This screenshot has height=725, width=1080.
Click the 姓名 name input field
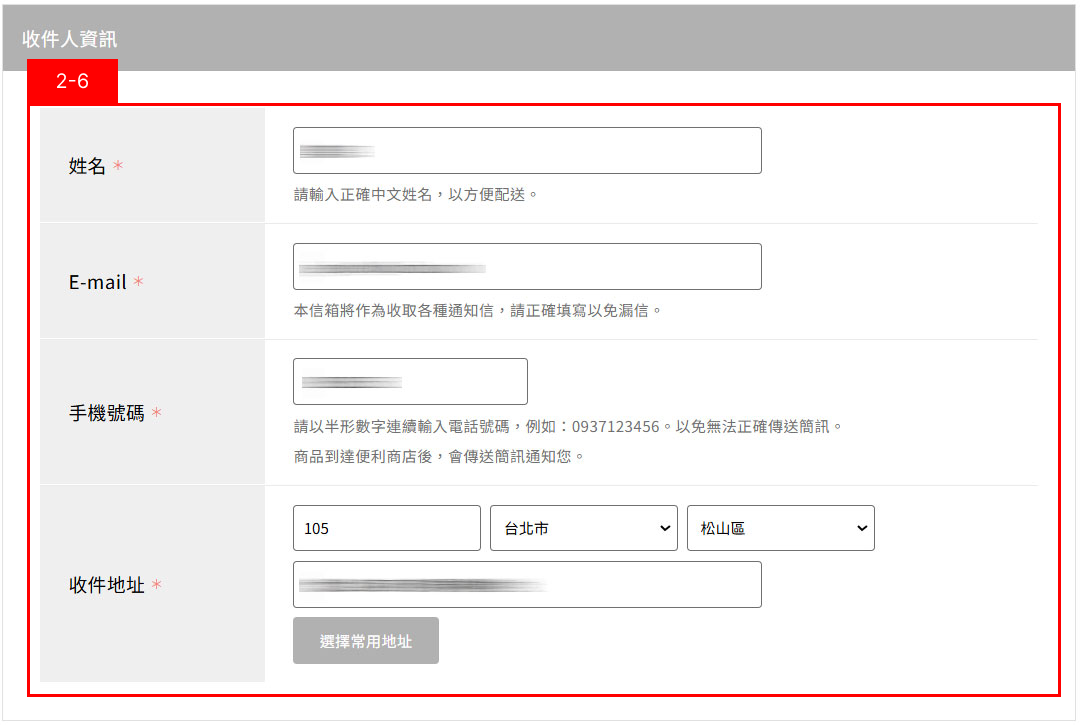(527, 151)
